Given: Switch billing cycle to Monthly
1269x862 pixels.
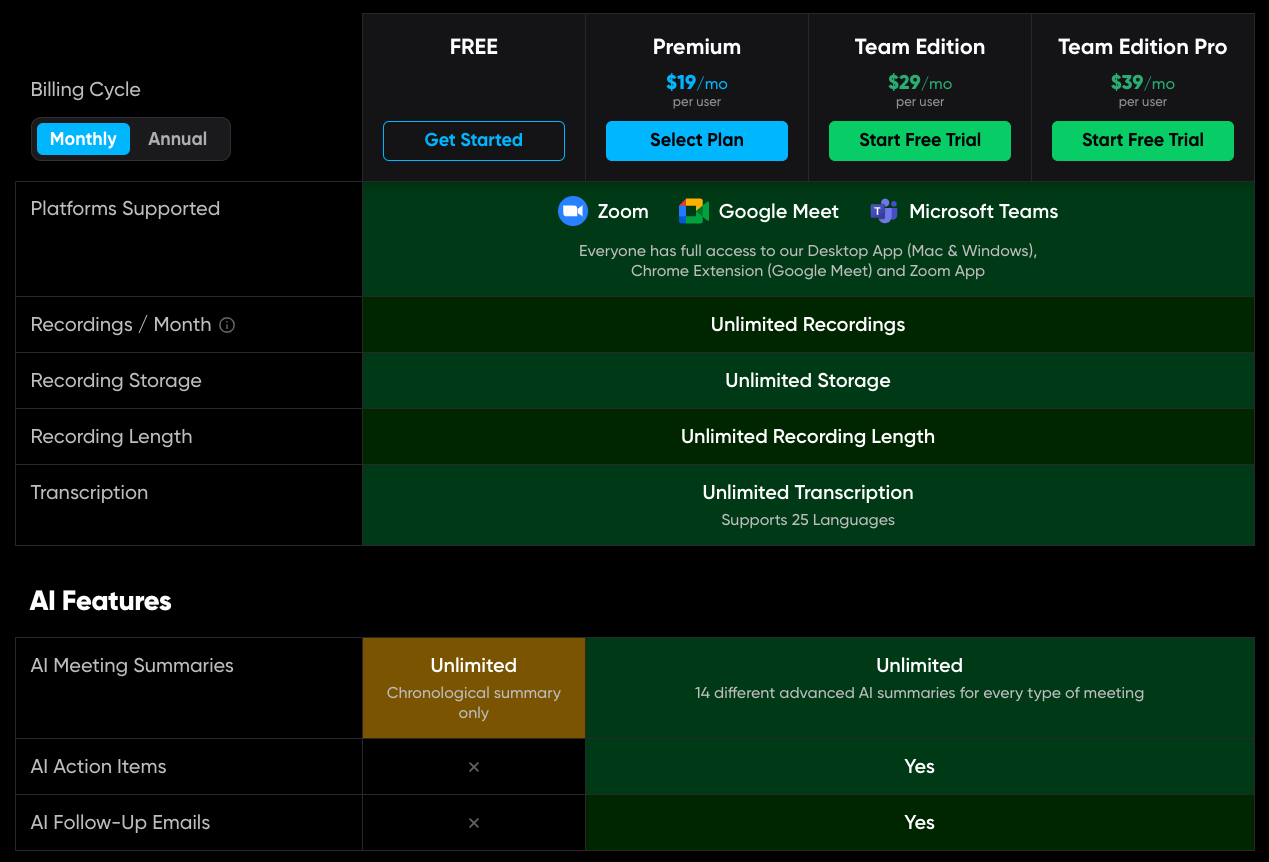Looking at the screenshot, I should pyautogui.click(x=83, y=139).
